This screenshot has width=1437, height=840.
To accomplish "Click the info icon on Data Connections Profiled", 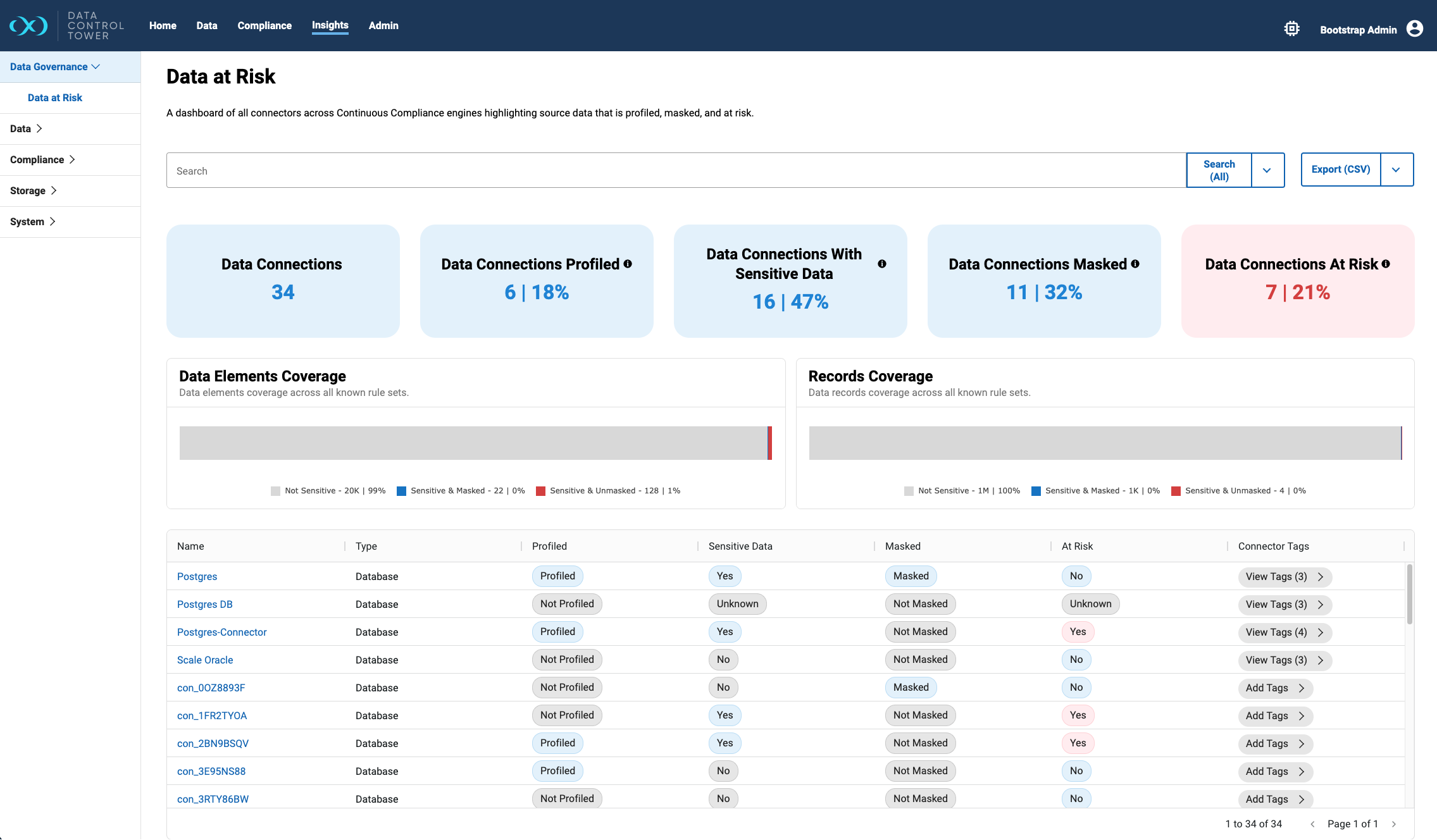I will click(626, 264).
